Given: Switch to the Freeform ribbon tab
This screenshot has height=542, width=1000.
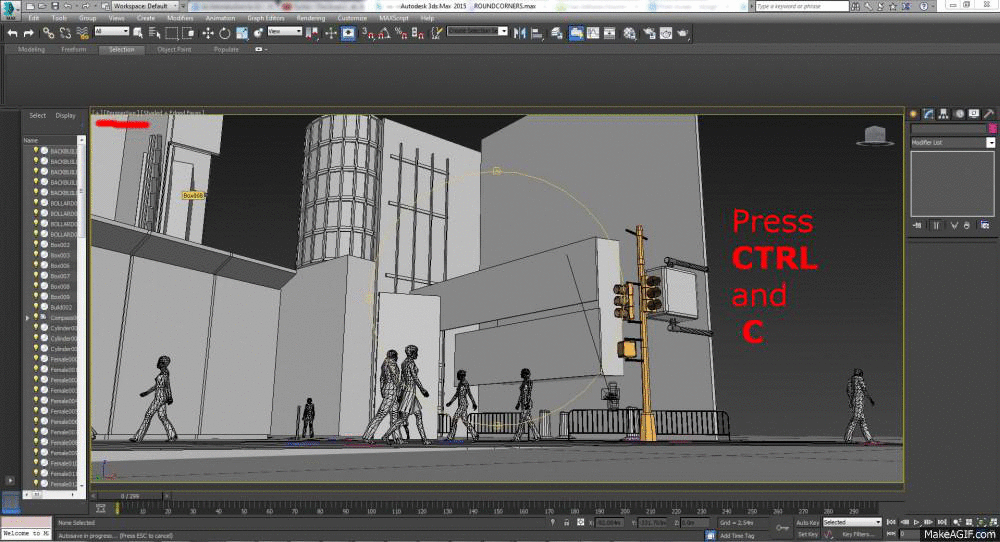Looking at the screenshot, I should point(73,49).
